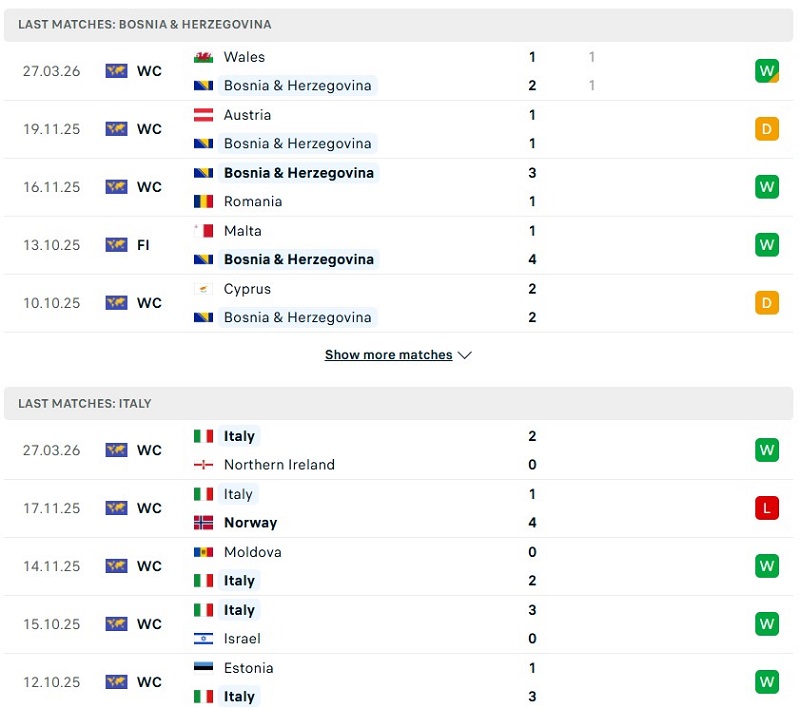Click the Moldova flag icon
Viewport: 800px width, 708px height.
click(x=203, y=552)
